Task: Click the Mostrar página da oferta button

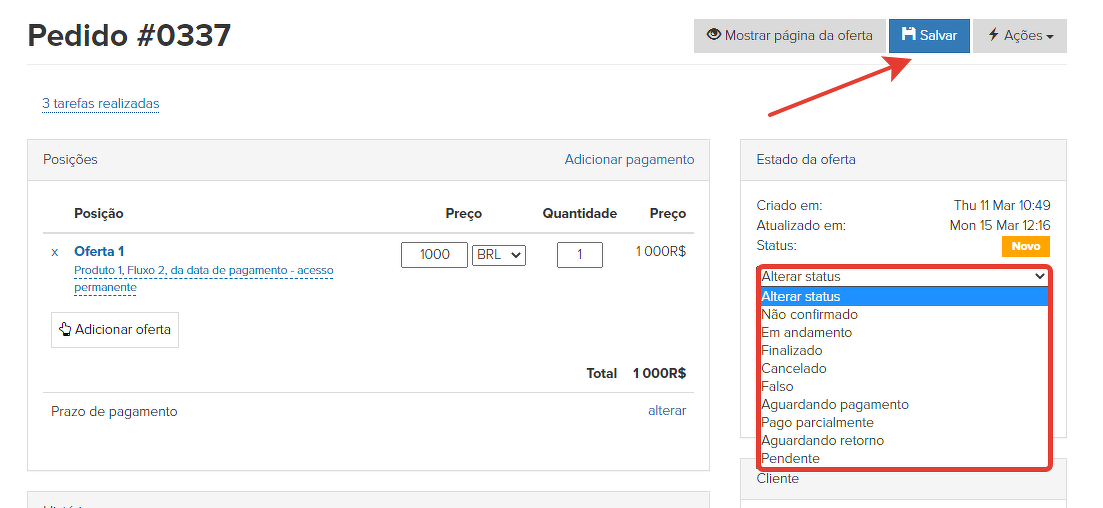Action: 789,35
